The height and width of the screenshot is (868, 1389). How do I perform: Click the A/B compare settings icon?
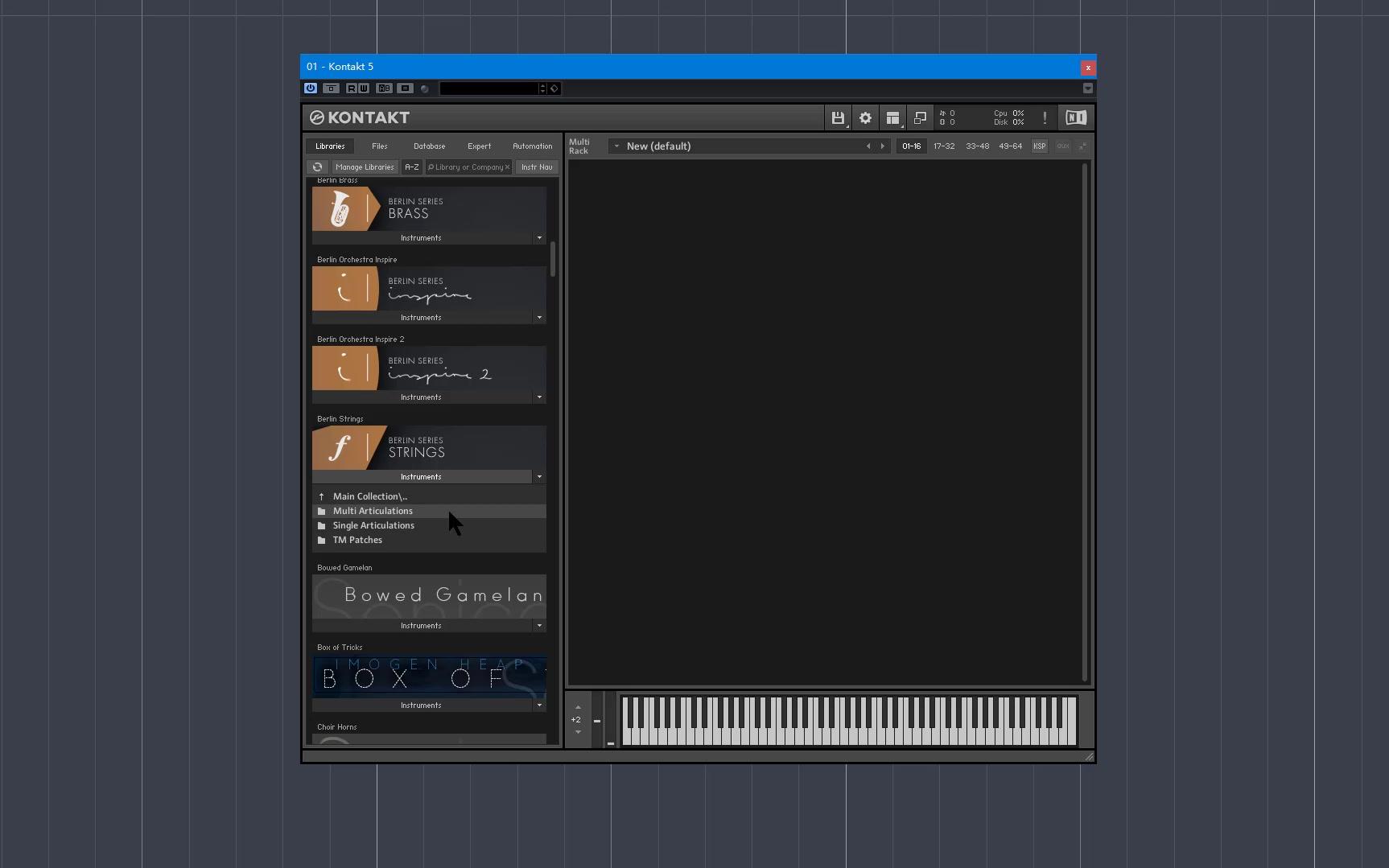(x=385, y=88)
